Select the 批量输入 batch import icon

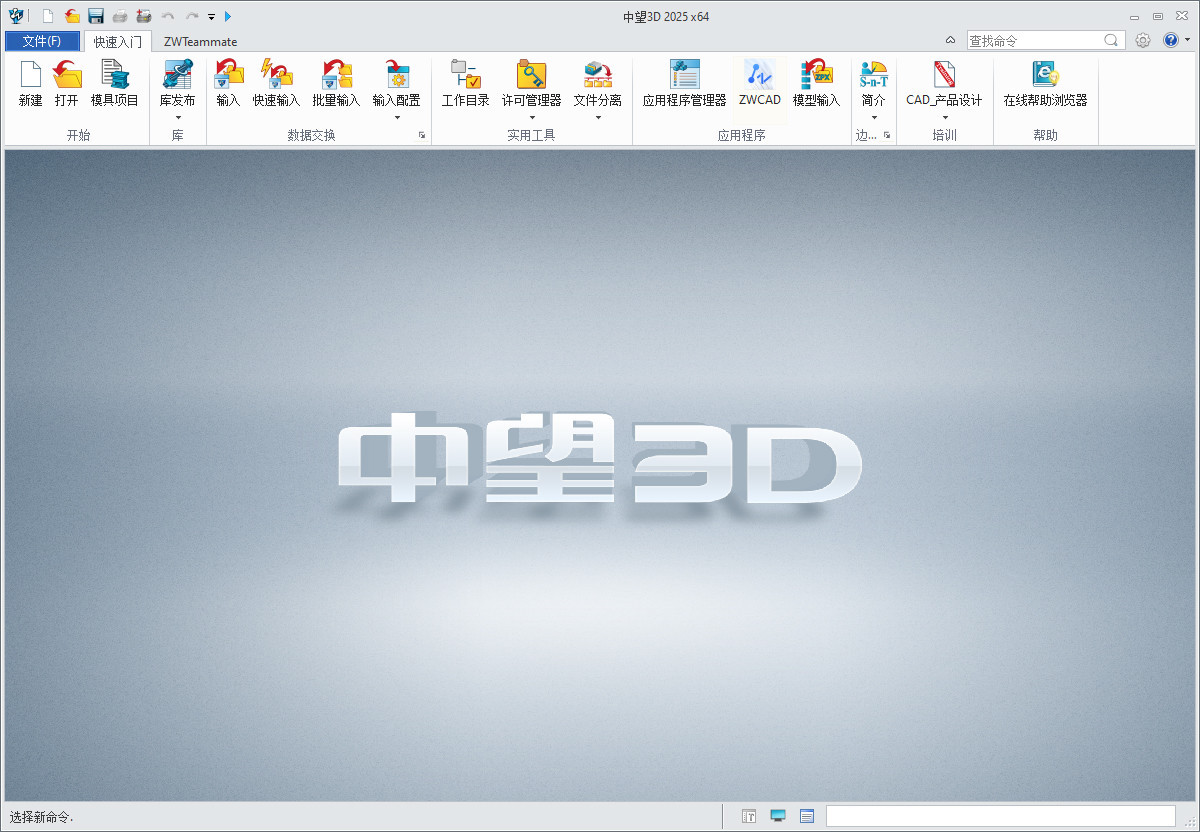[336, 76]
